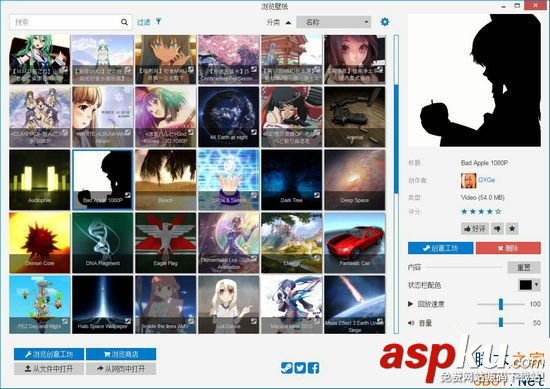
Task: Click the Browse Workshop button
Action: (49, 354)
